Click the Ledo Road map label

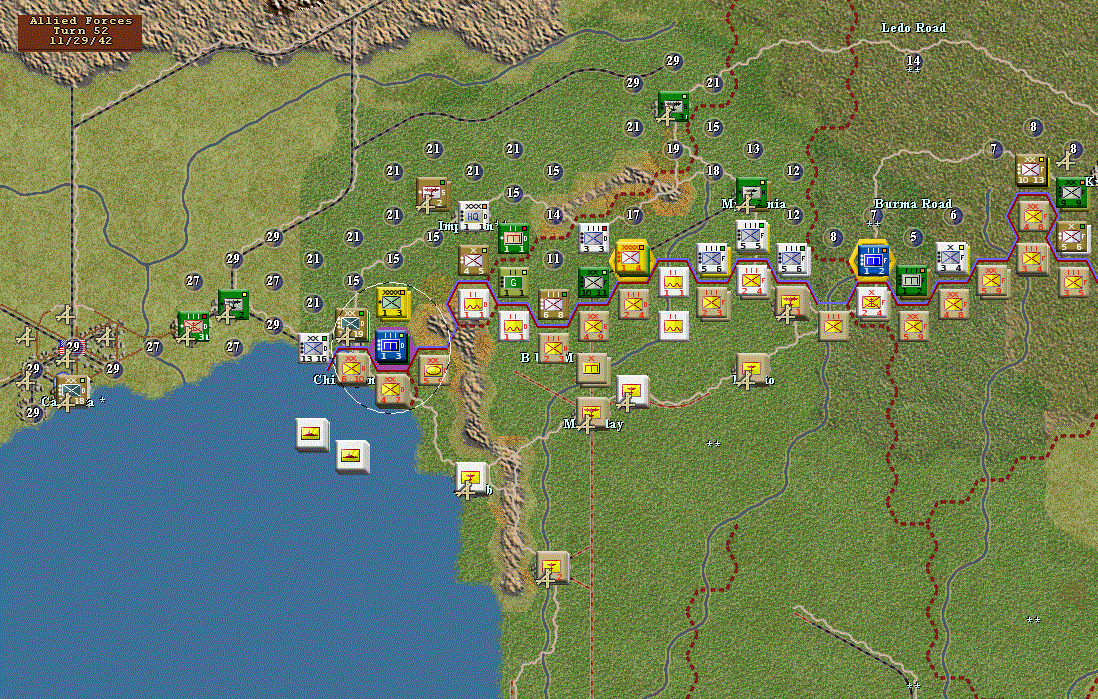click(913, 28)
